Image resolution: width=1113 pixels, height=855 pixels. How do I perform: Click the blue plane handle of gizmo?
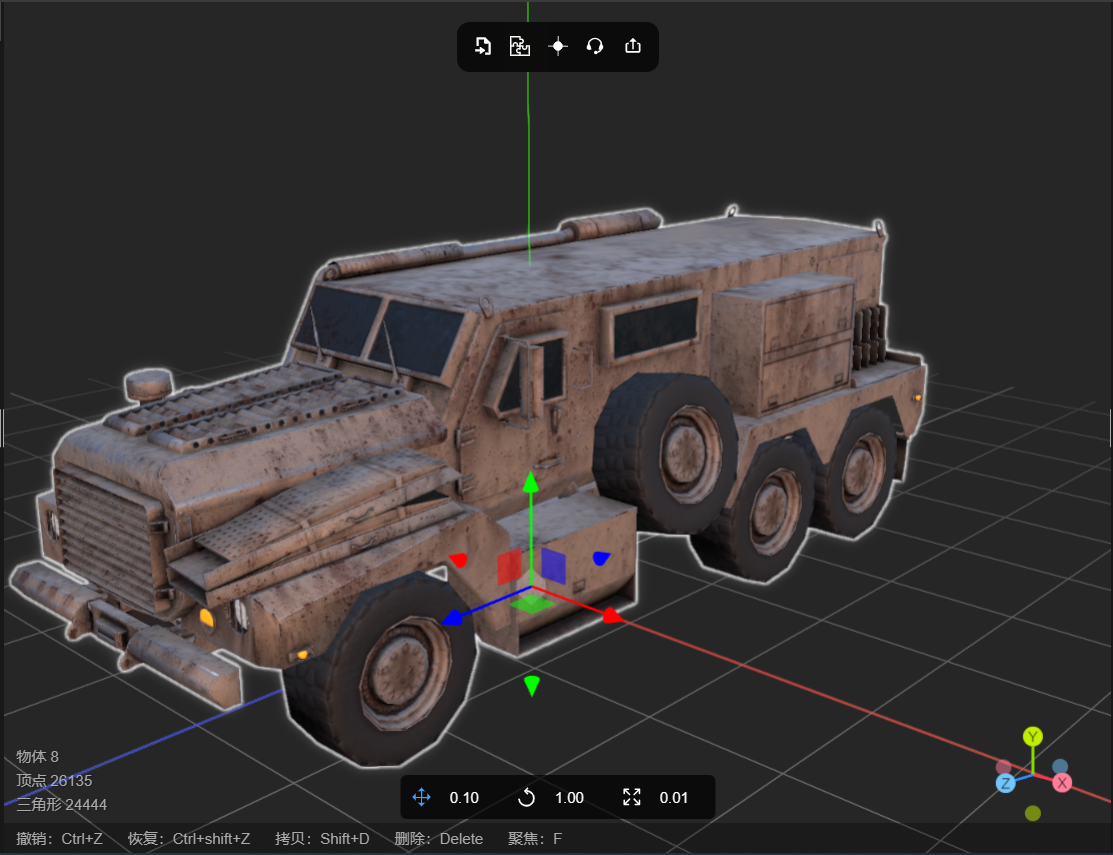[553, 566]
